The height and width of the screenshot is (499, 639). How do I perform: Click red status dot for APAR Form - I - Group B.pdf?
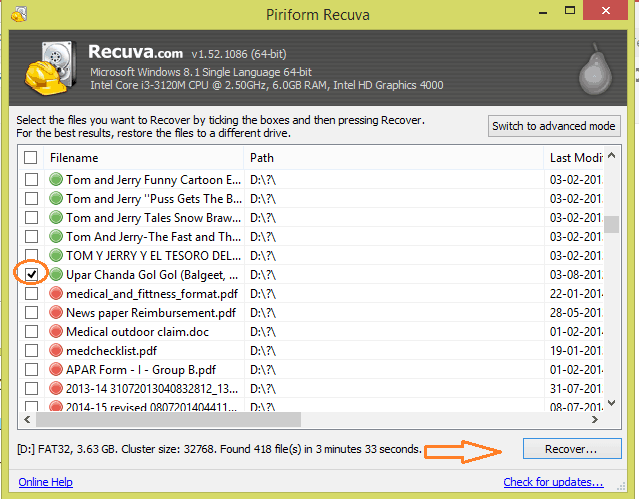click(x=56, y=369)
